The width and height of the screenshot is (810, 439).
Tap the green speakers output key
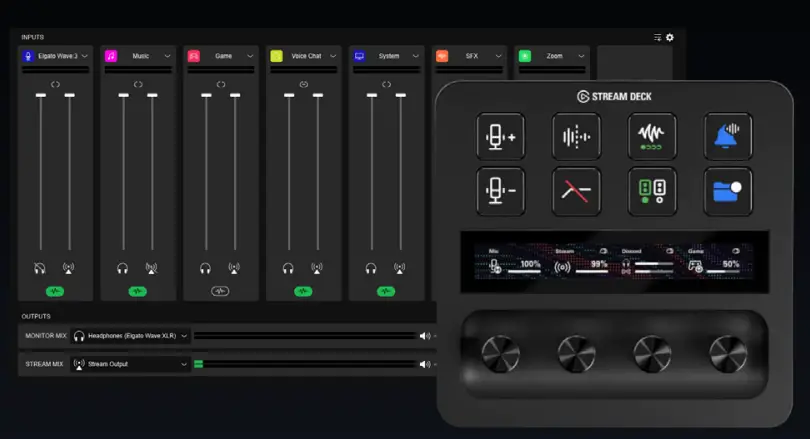(x=652, y=191)
